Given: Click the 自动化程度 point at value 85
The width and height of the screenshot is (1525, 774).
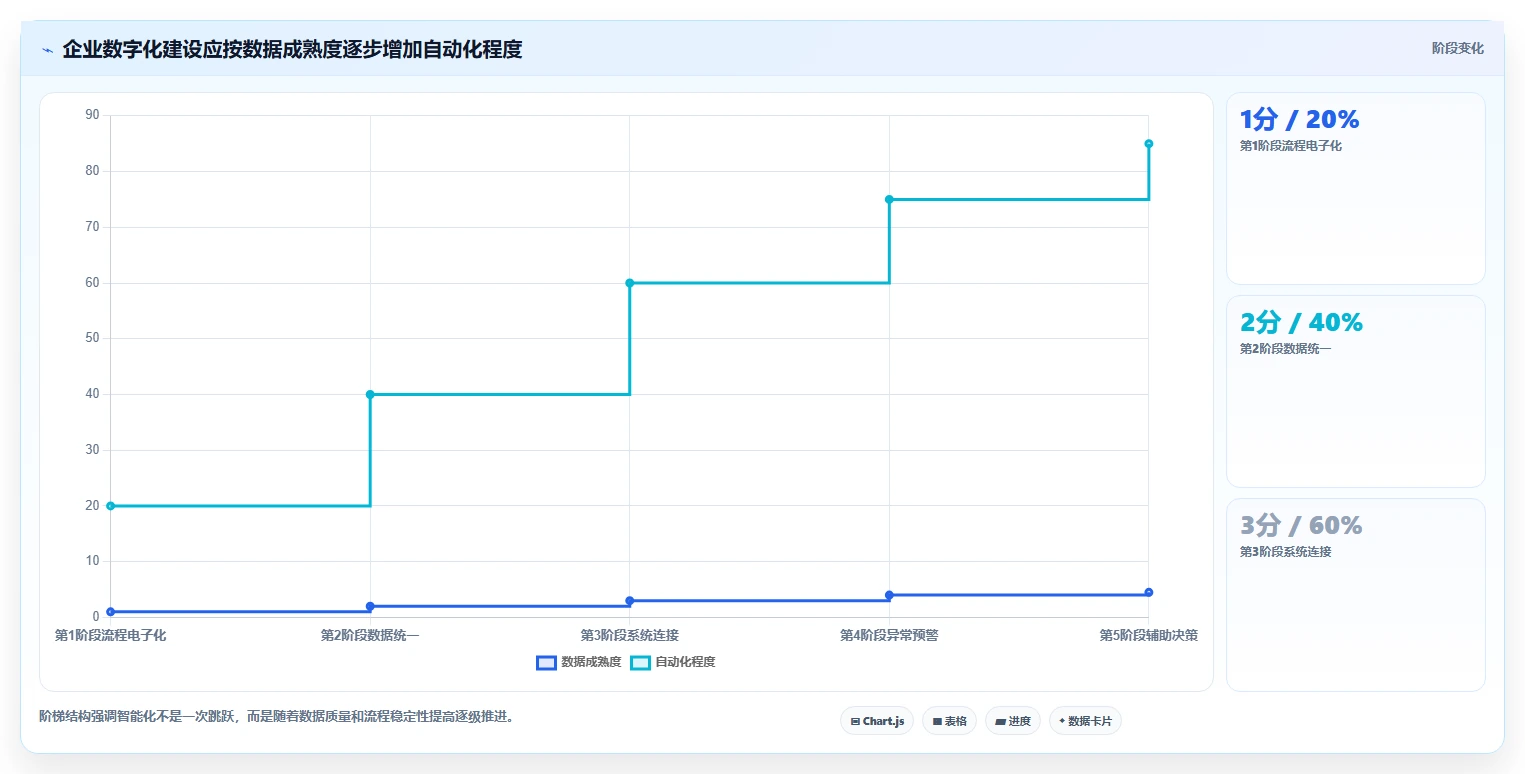Looking at the screenshot, I should click(x=1149, y=144).
